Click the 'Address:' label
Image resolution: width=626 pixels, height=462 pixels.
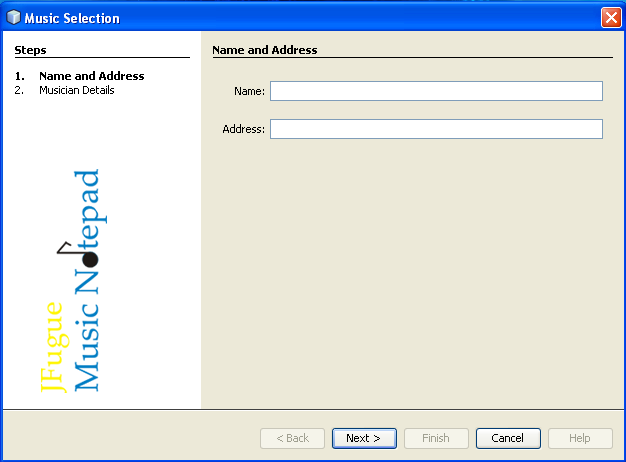click(x=244, y=129)
